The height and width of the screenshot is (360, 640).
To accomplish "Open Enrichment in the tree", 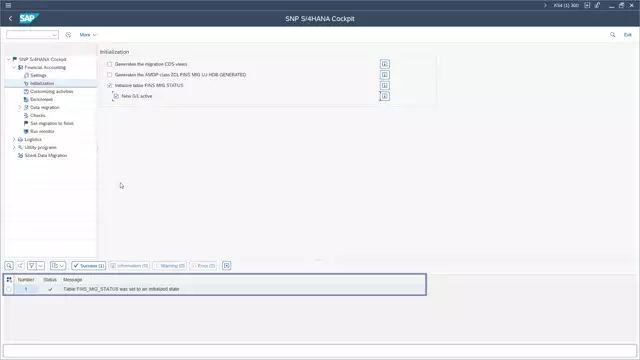I will coord(41,99).
